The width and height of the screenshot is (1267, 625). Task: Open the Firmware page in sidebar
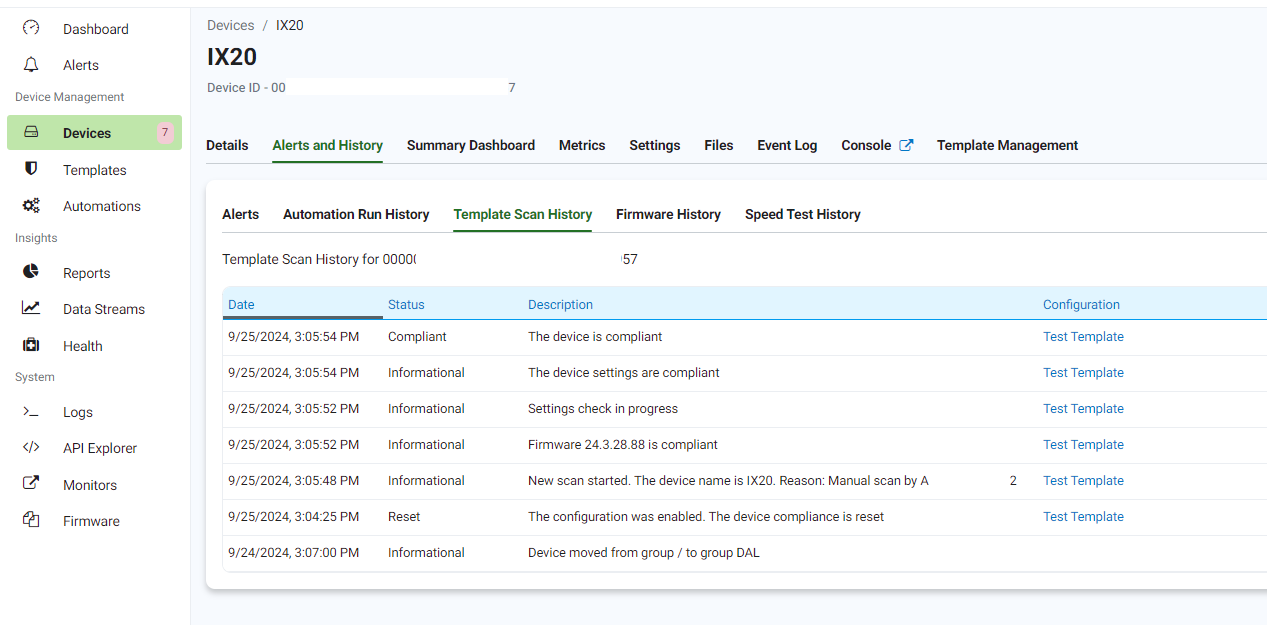[91, 521]
